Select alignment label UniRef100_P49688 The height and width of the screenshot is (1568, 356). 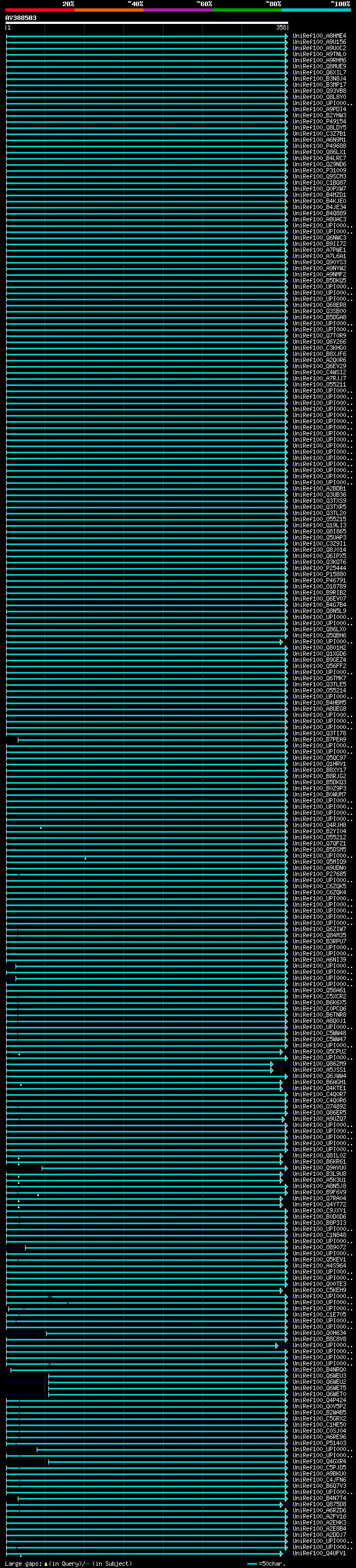(319, 146)
